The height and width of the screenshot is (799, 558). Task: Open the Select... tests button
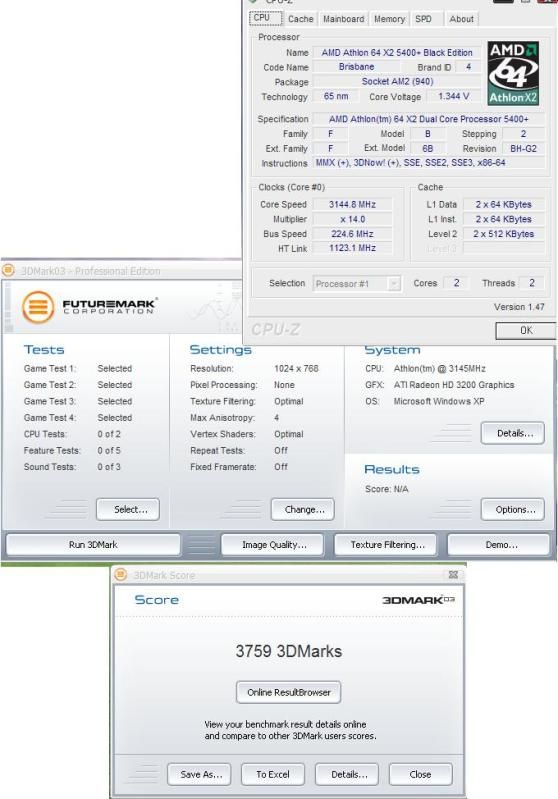coord(128,509)
